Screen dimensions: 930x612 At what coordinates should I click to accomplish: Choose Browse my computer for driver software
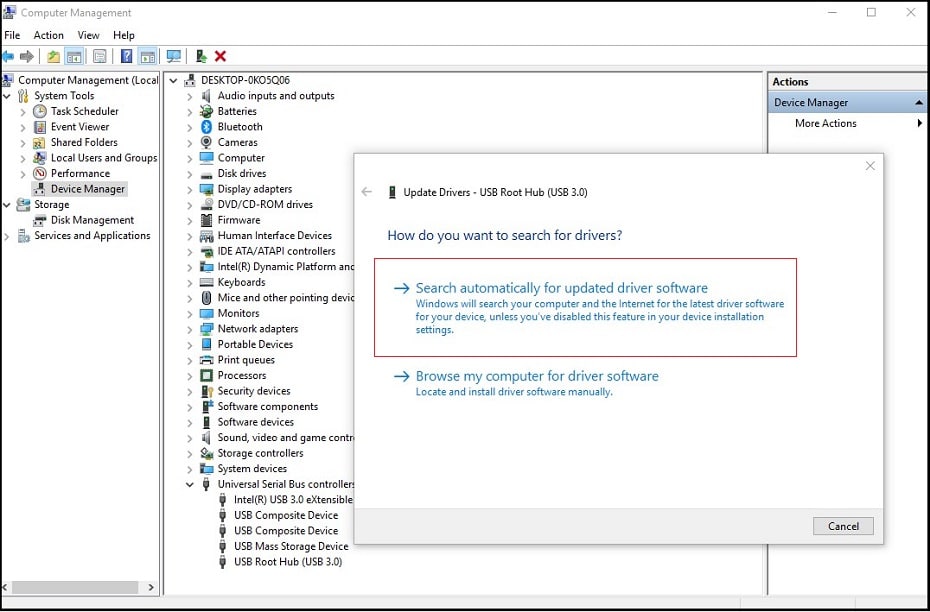point(537,376)
